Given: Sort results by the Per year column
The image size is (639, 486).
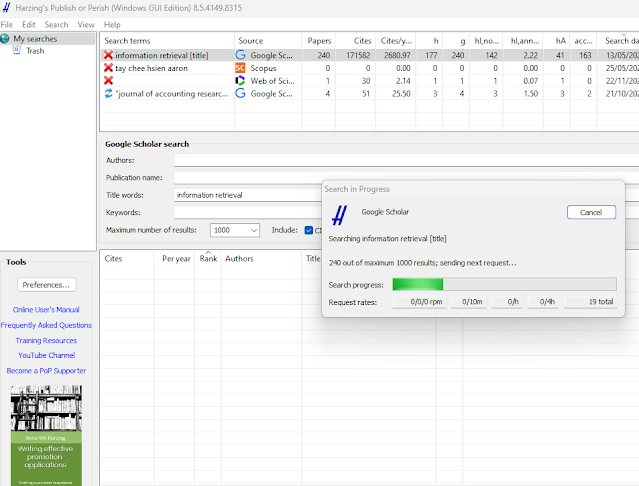Looking at the screenshot, I should click(x=174, y=259).
